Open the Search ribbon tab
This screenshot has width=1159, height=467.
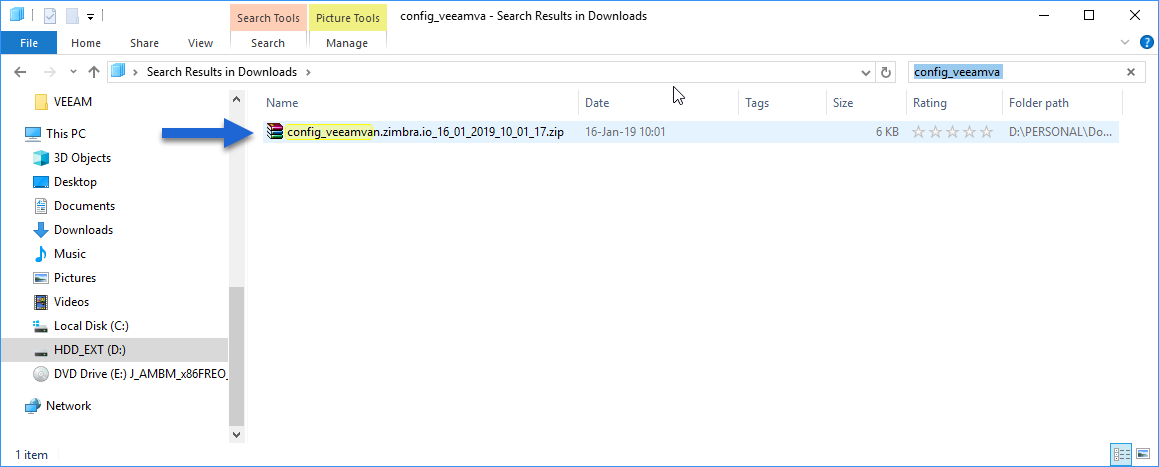(268, 43)
